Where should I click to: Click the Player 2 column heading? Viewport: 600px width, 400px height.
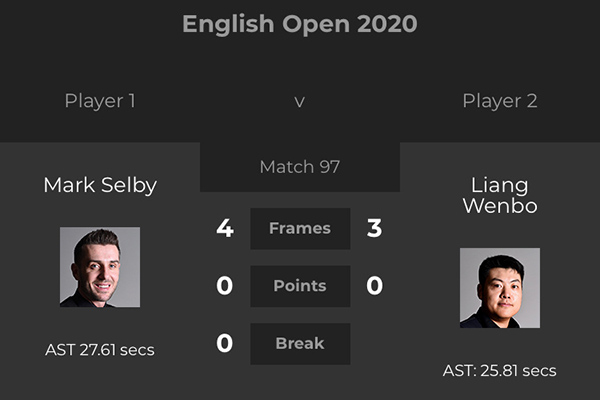pos(500,101)
